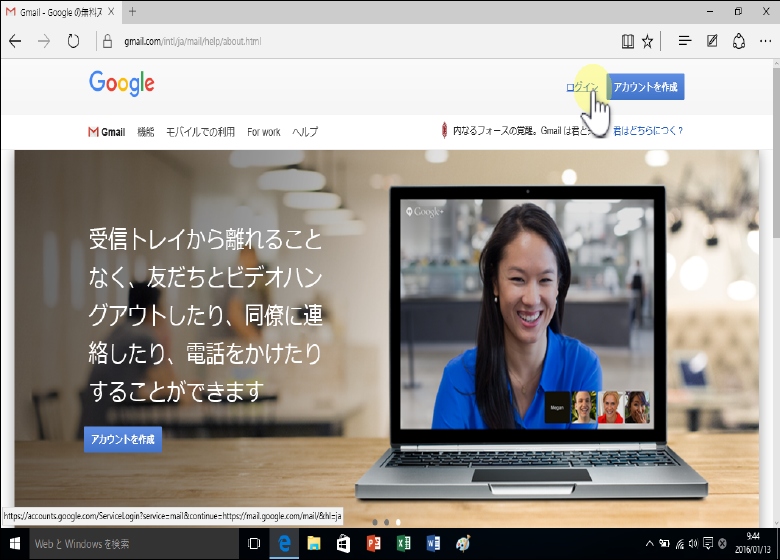Reload the page with the refresh icon

point(73,41)
